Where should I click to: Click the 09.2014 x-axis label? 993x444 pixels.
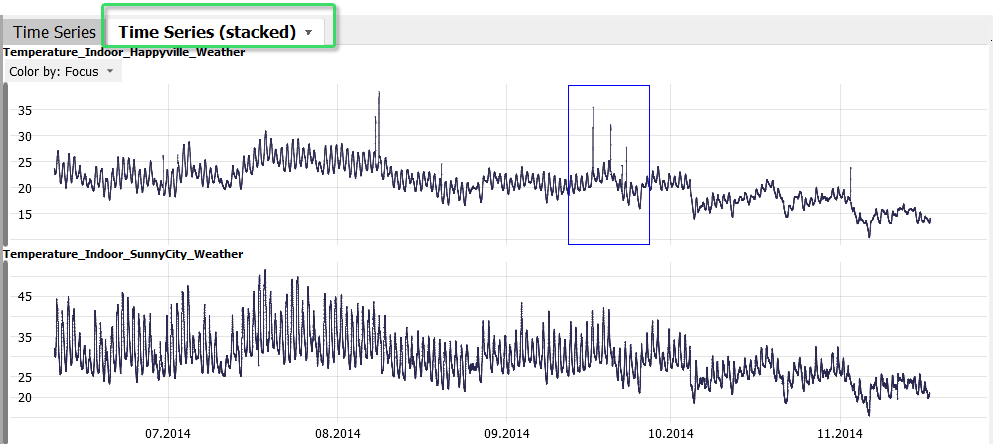(x=506, y=433)
